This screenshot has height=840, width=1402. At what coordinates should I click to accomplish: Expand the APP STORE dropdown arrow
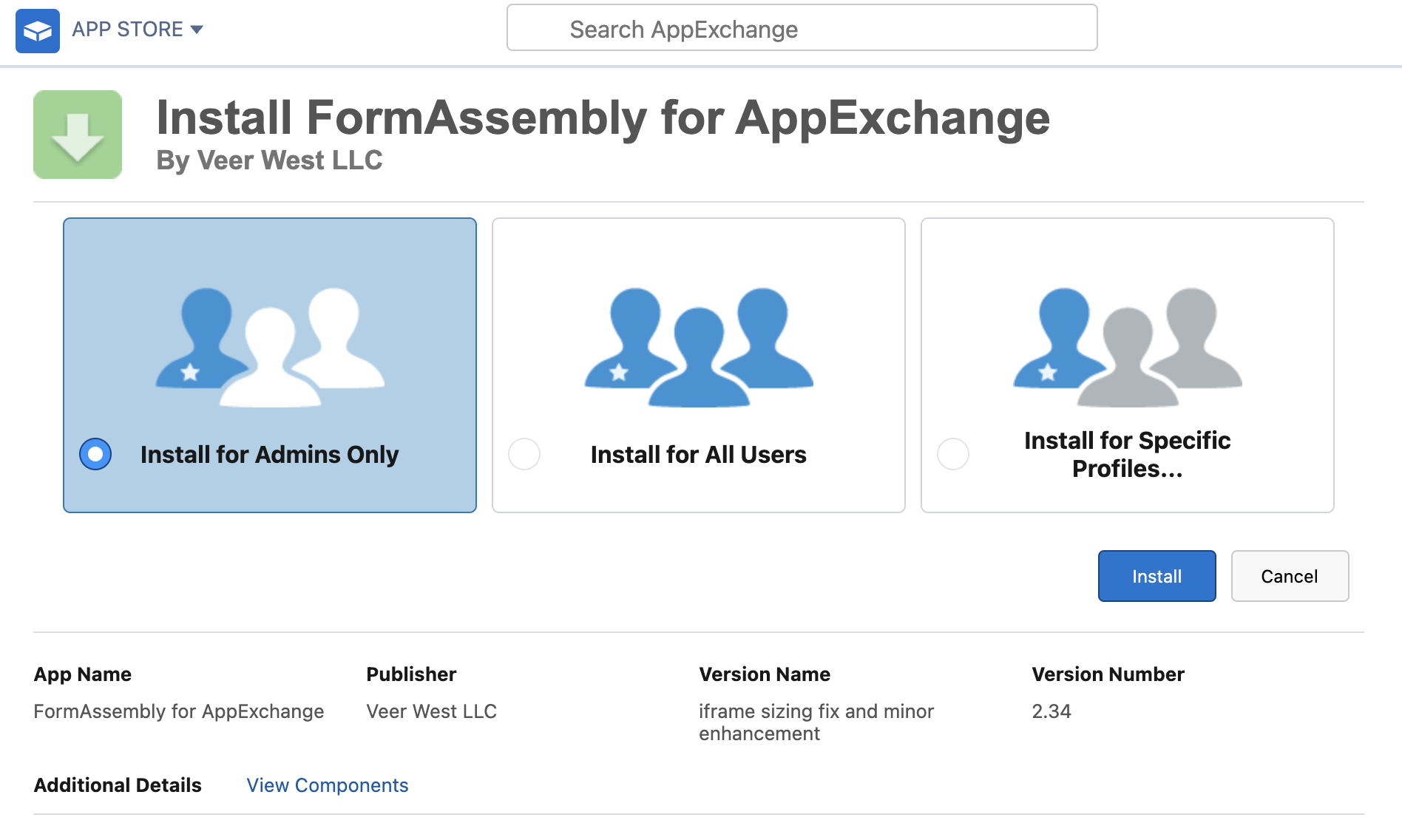click(197, 30)
